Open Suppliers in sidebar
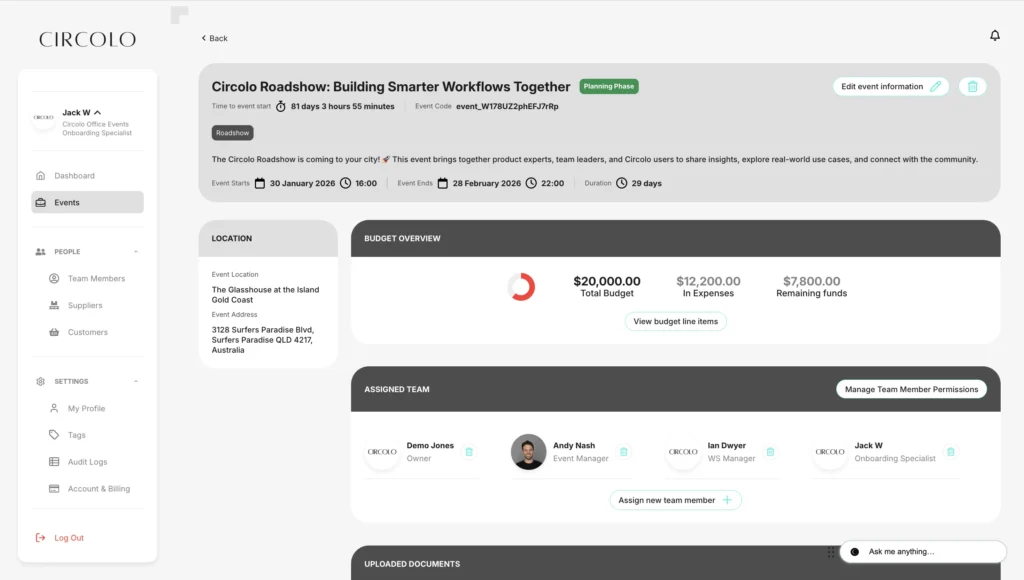 pos(85,306)
